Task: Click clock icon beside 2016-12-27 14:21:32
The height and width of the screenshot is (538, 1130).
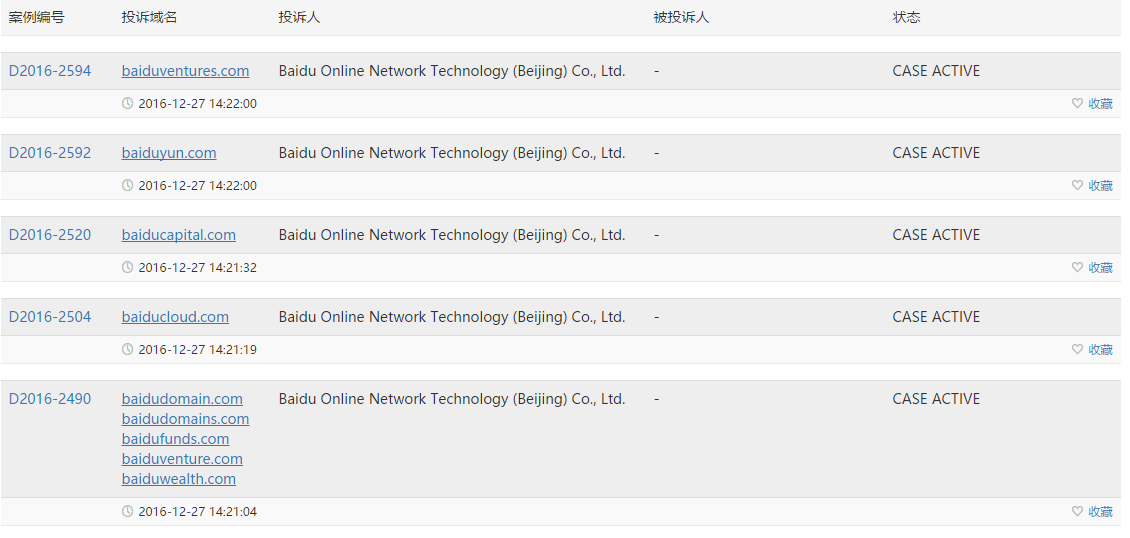Action: (x=128, y=268)
